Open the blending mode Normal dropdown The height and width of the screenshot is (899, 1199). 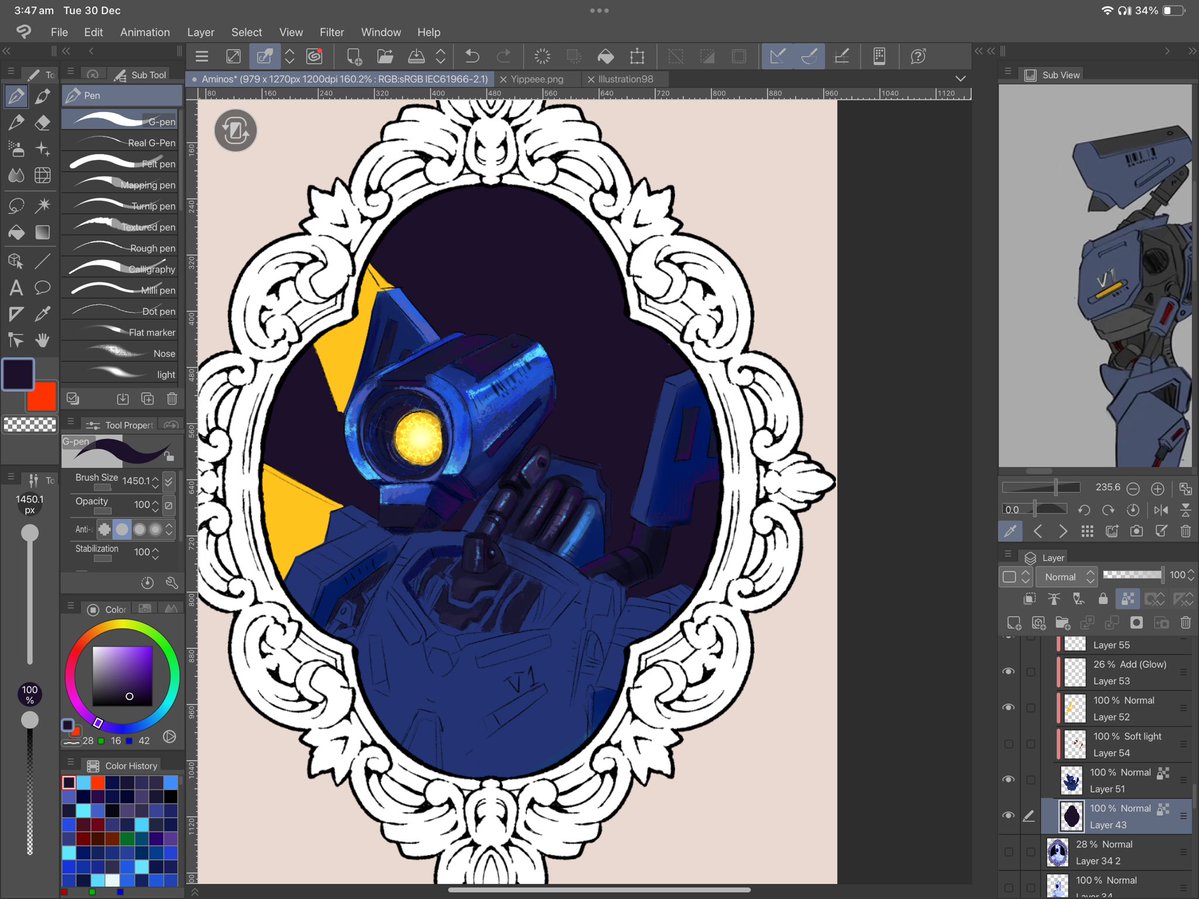tap(1069, 577)
